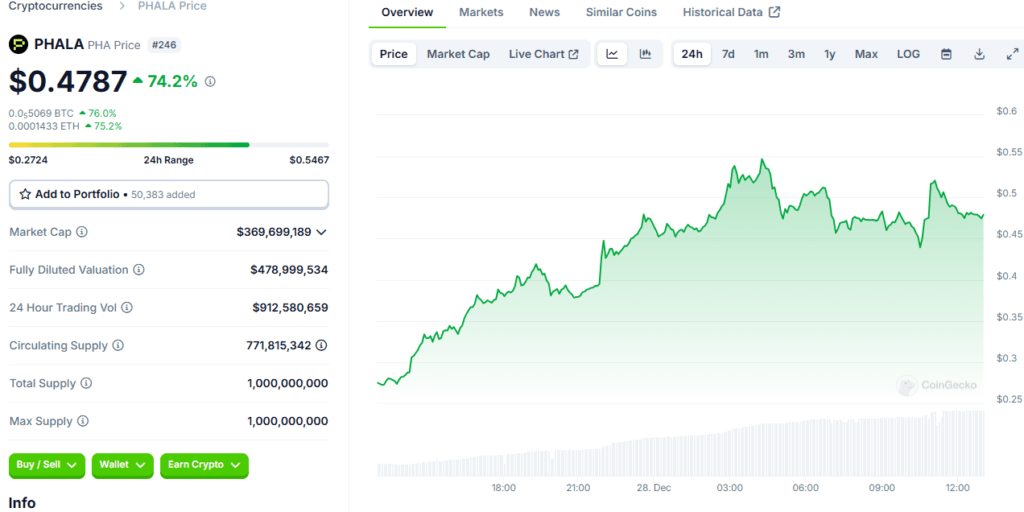The image size is (1024, 512).
Task: Go to Cryptocurrencies breadcrumb link
Action: click(x=56, y=6)
